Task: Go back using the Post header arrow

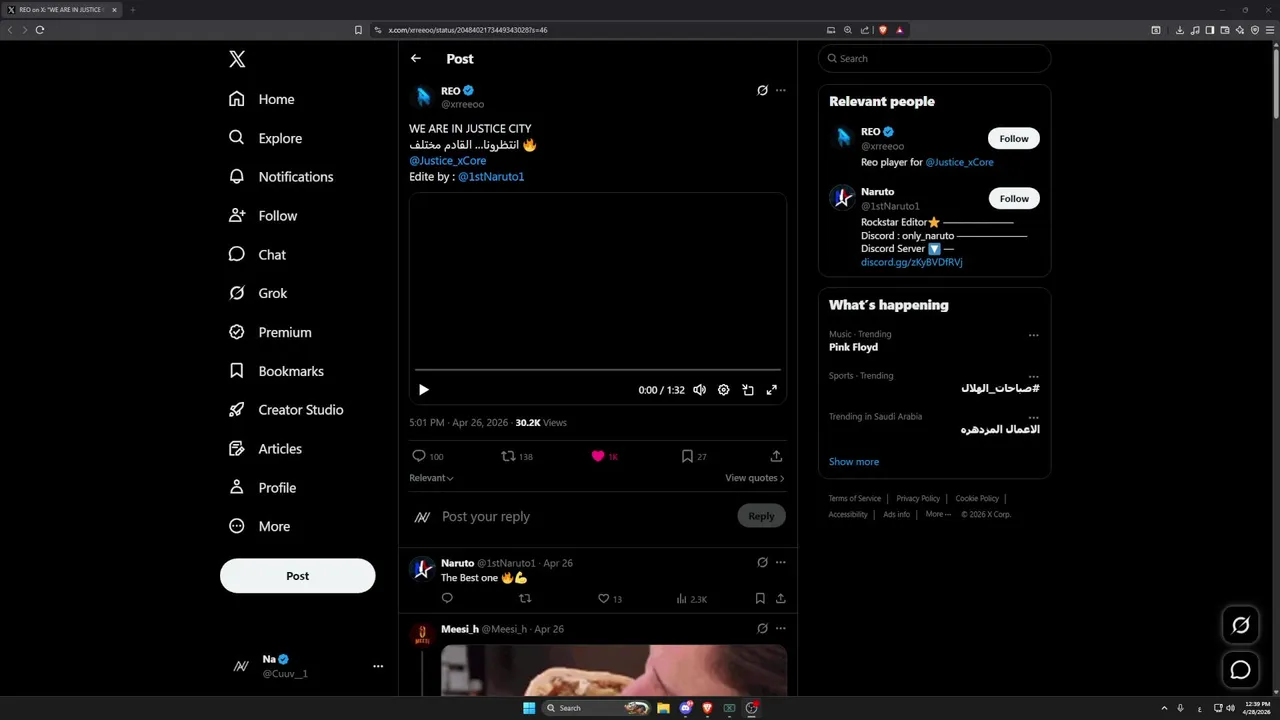Action: tap(416, 59)
